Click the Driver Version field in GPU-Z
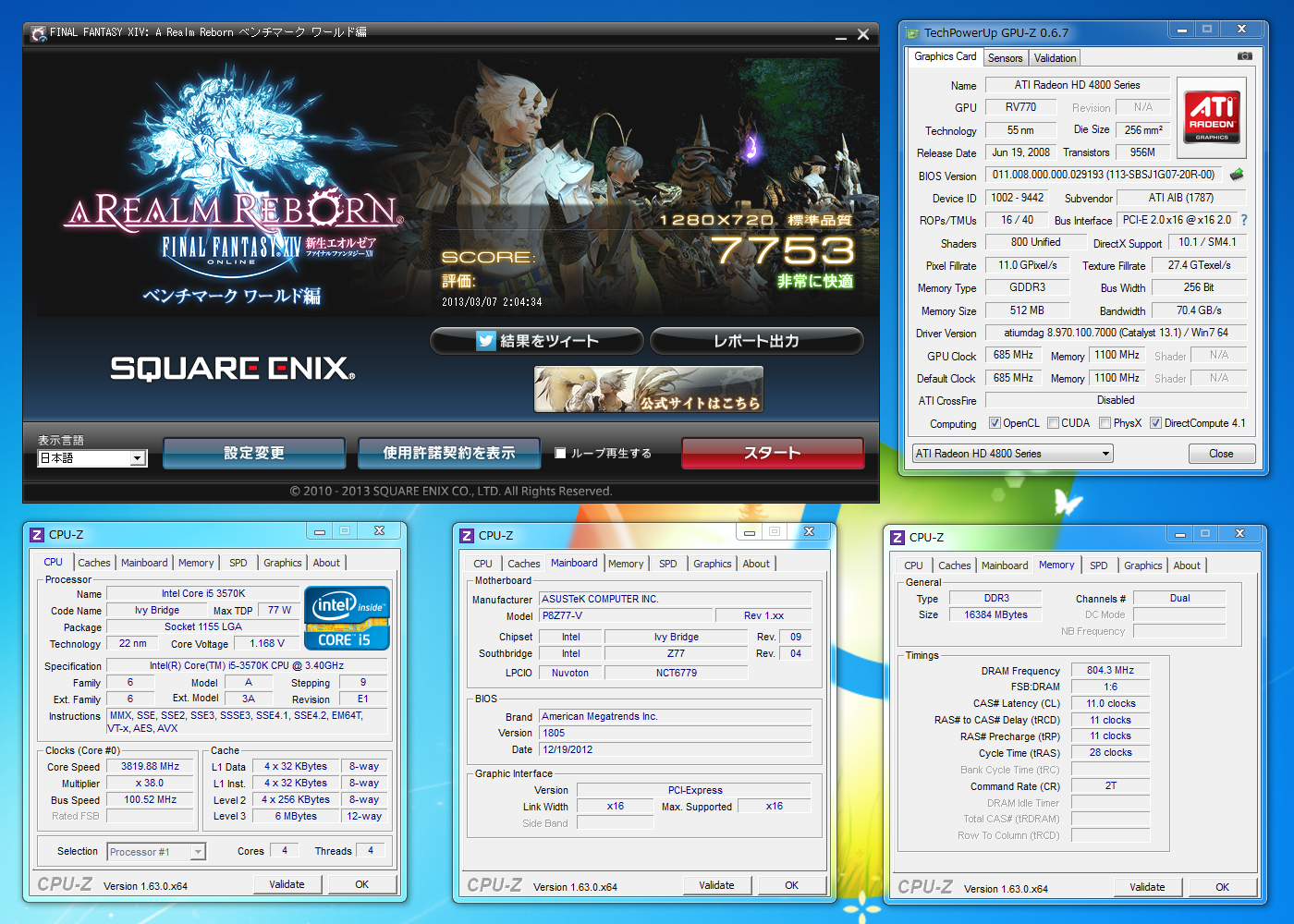 [1116, 333]
